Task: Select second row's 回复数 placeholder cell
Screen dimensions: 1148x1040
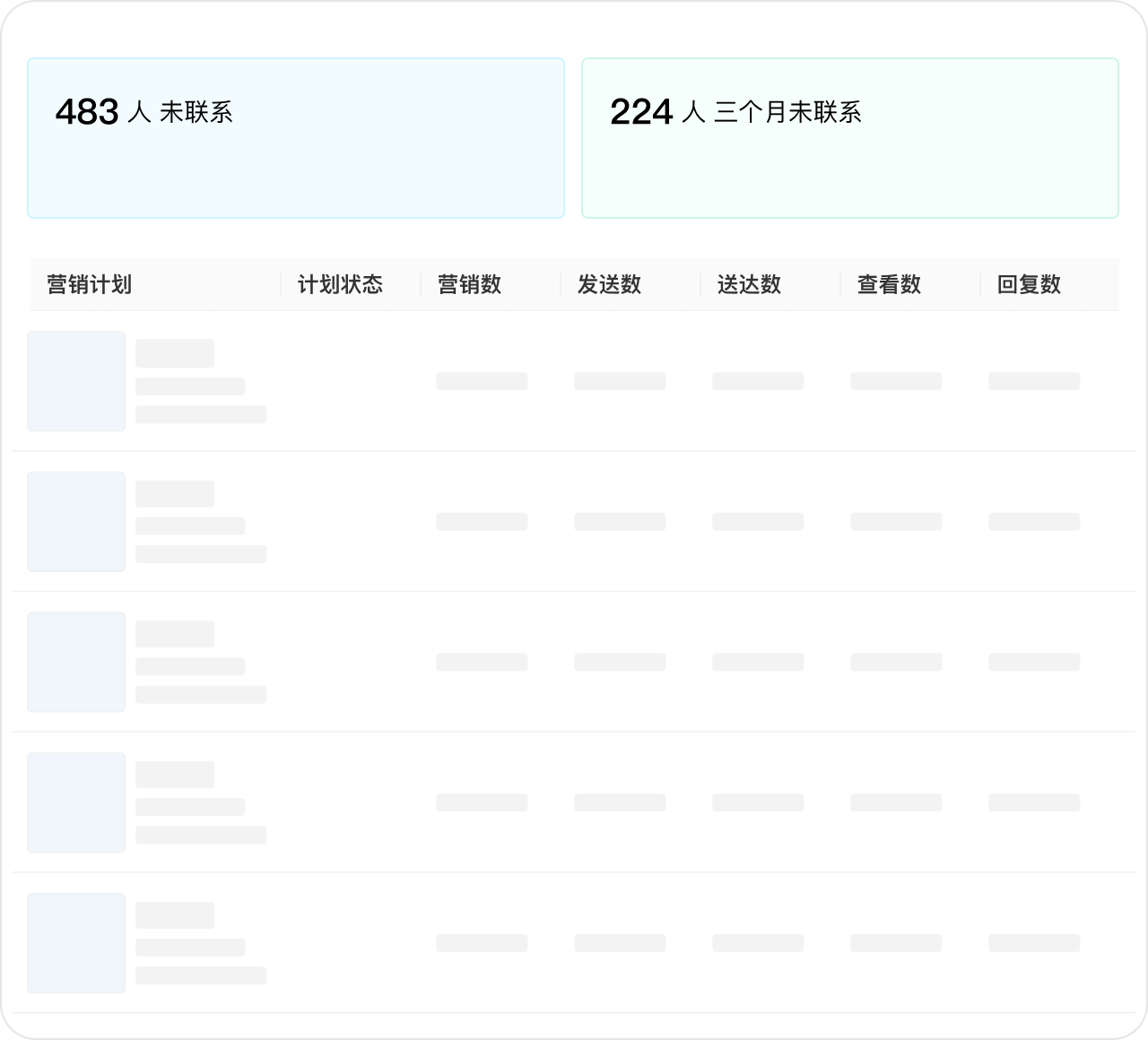Action: [x=1034, y=522]
